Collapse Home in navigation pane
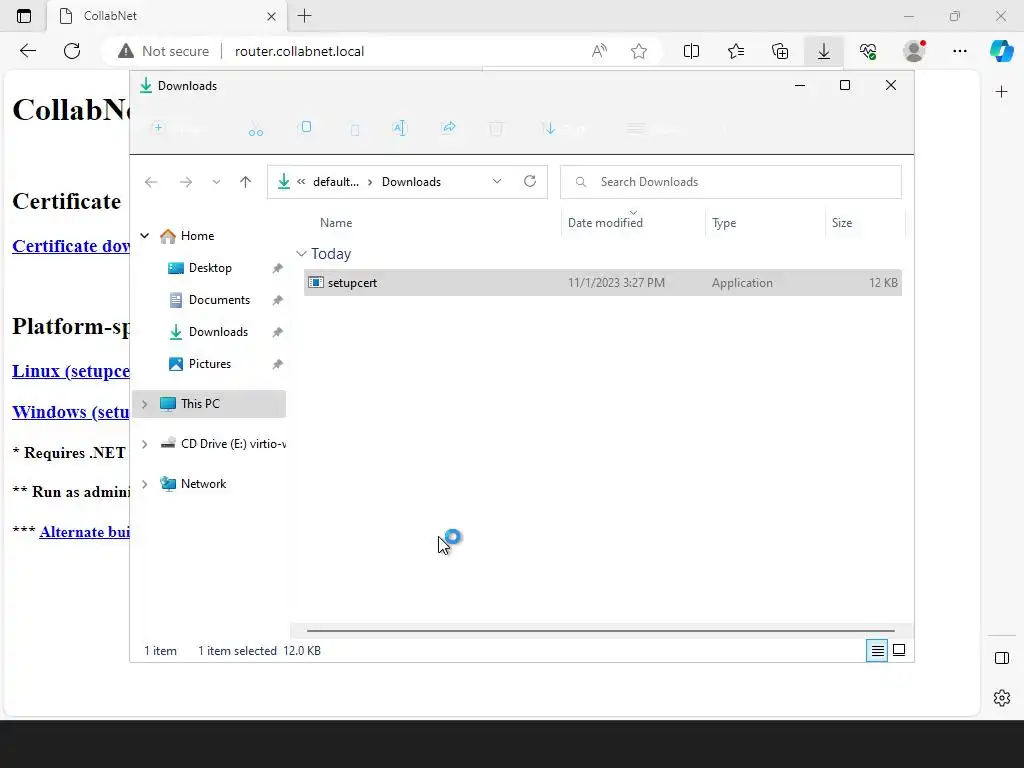 pyautogui.click(x=144, y=236)
